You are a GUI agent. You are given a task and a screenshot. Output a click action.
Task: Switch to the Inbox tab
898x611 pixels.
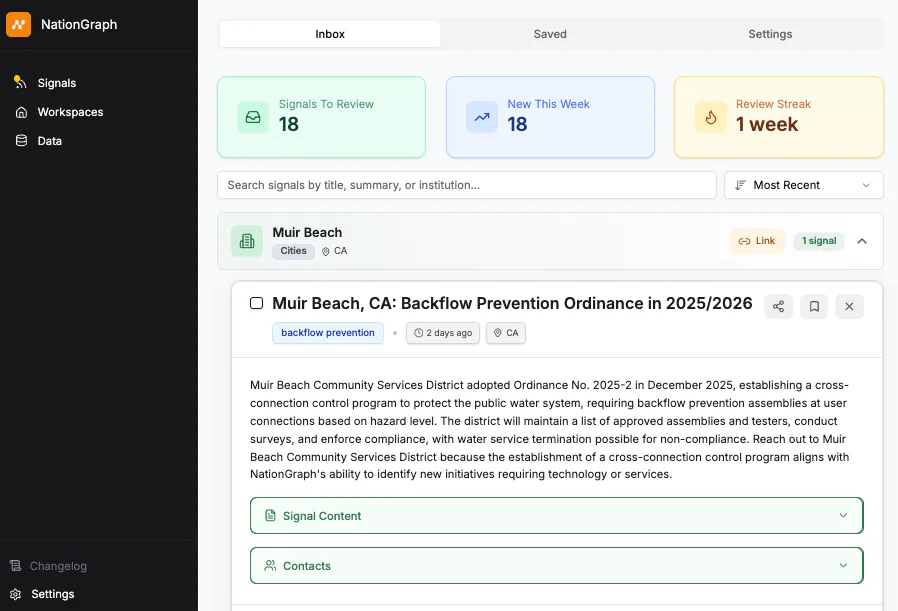[x=330, y=34]
